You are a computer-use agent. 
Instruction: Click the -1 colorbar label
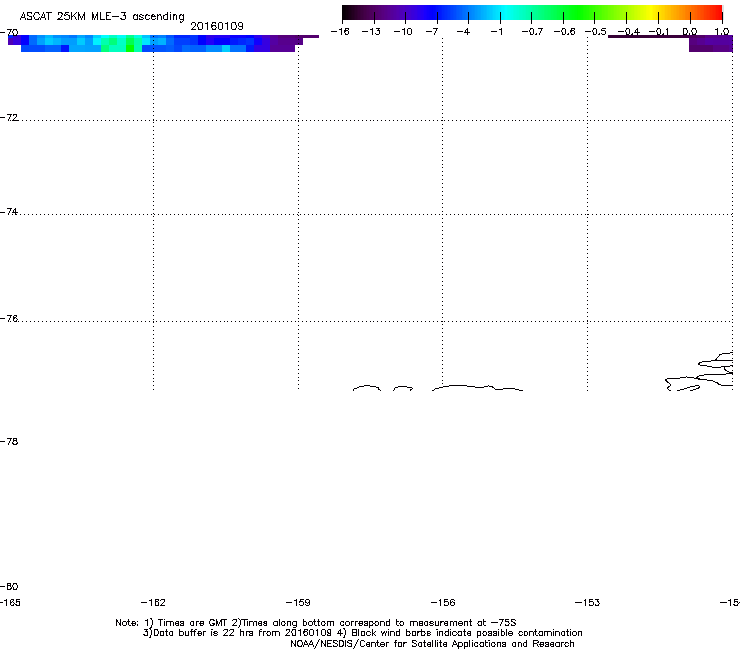point(496,32)
